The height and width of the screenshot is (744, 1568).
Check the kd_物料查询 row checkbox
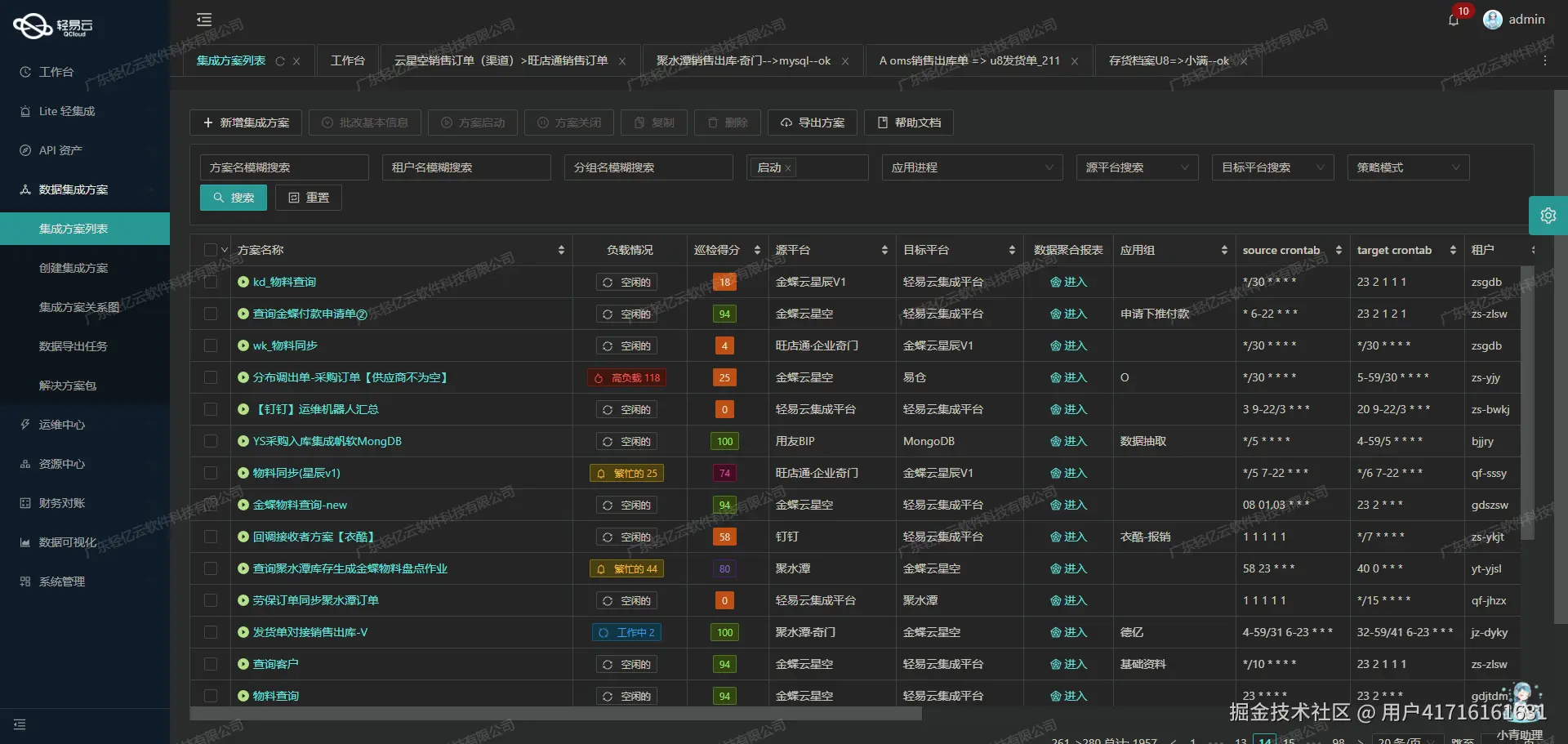click(x=211, y=281)
